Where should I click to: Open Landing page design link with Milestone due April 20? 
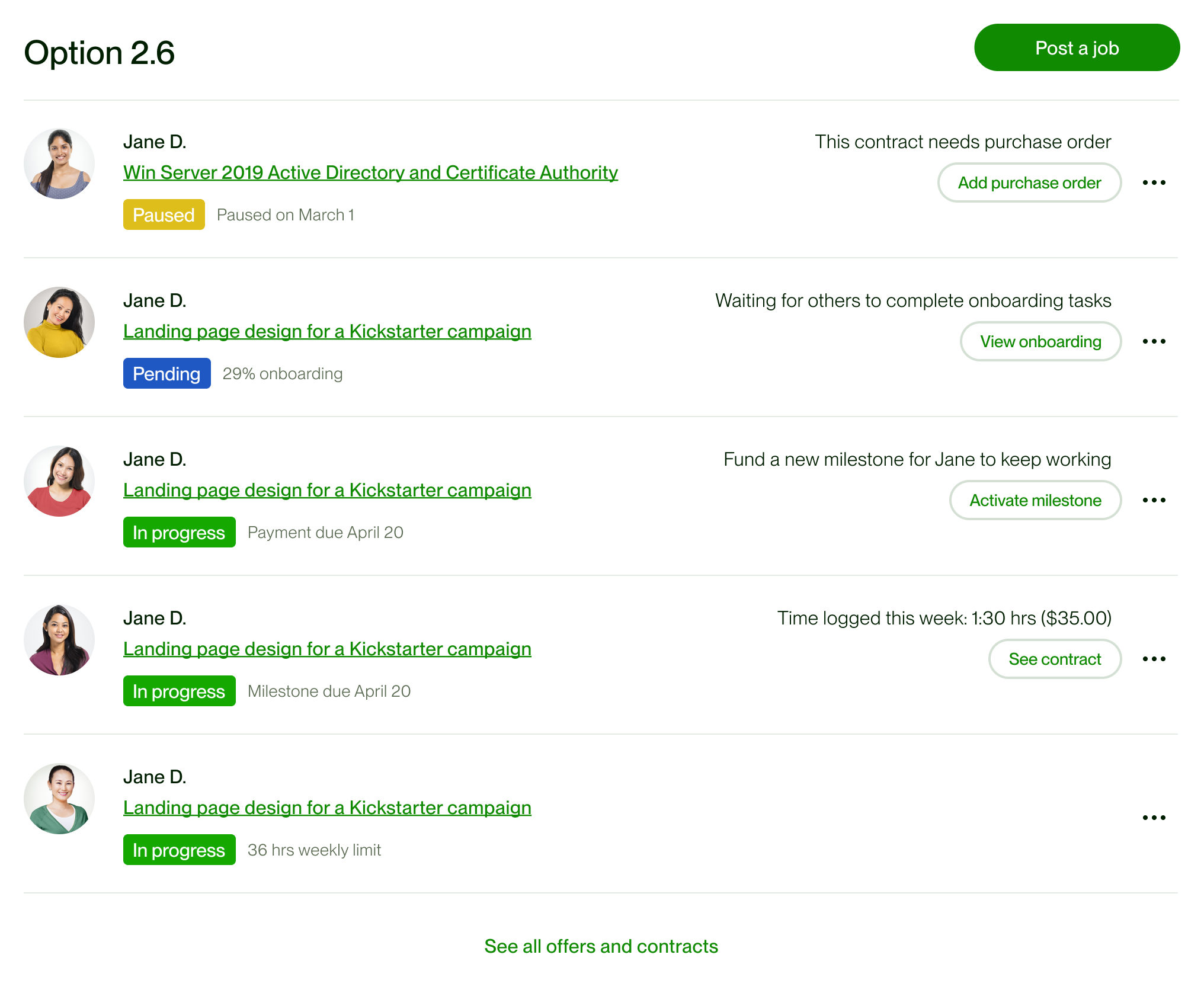pyautogui.click(x=327, y=649)
